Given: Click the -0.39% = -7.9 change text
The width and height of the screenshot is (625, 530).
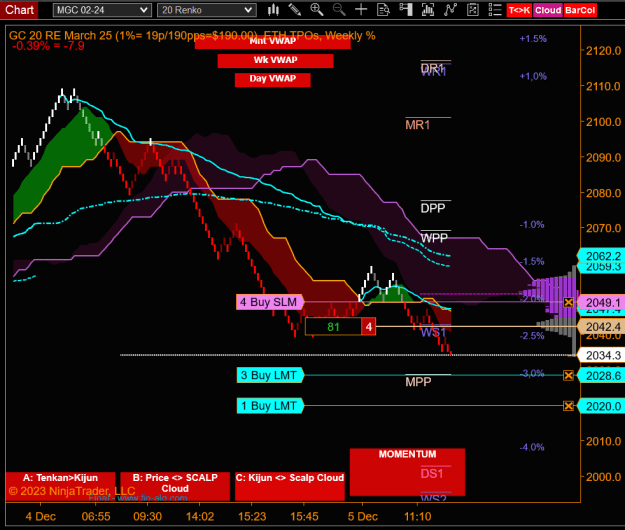Looking at the screenshot, I should 48,46.
